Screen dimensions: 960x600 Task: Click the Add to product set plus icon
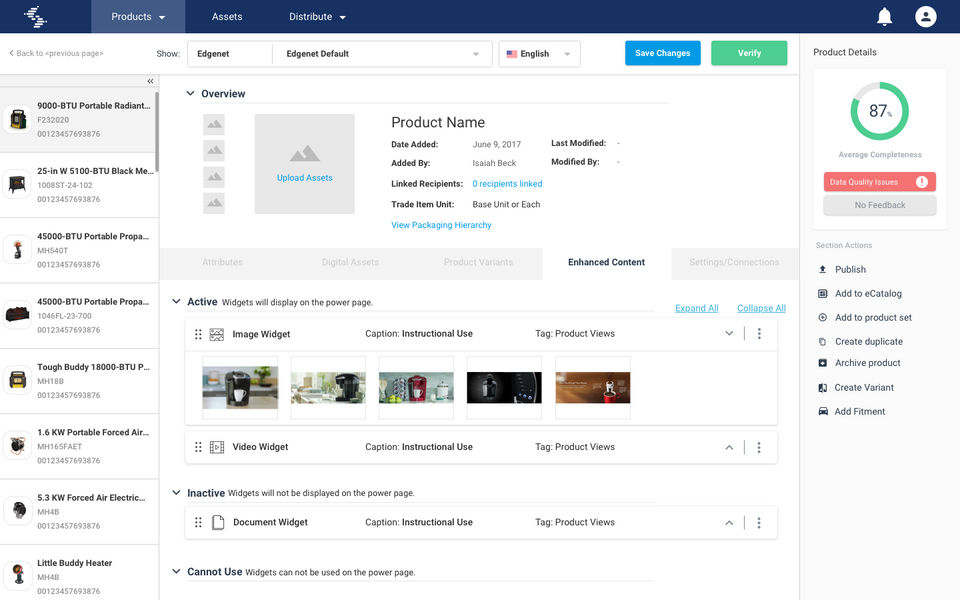(x=823, y=317)
